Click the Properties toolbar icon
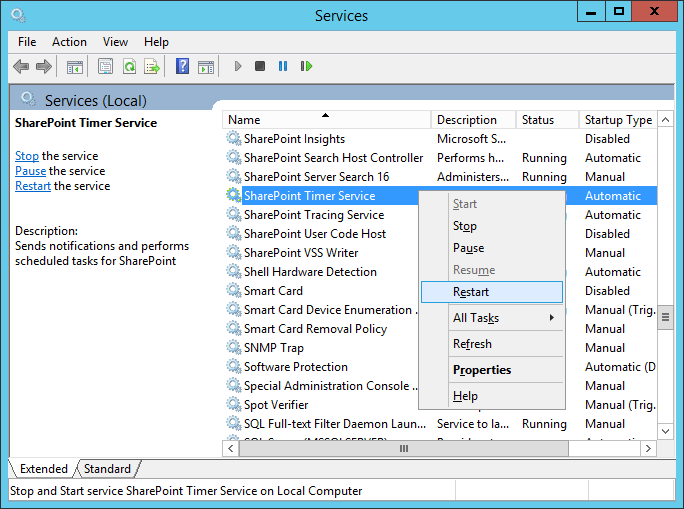Viewport: 684px width, 509px height. tap(105, 66)
